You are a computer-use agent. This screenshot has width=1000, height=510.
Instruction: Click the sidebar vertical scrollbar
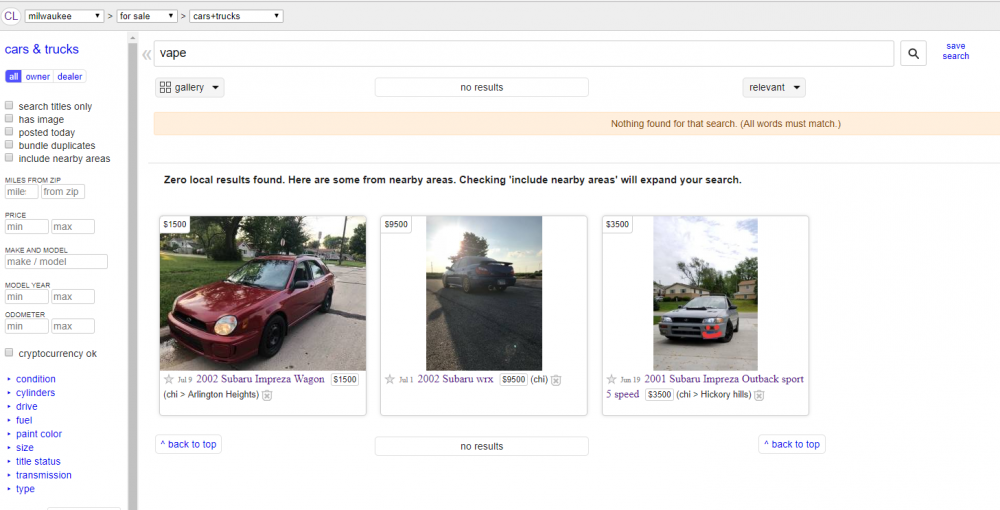133,274
